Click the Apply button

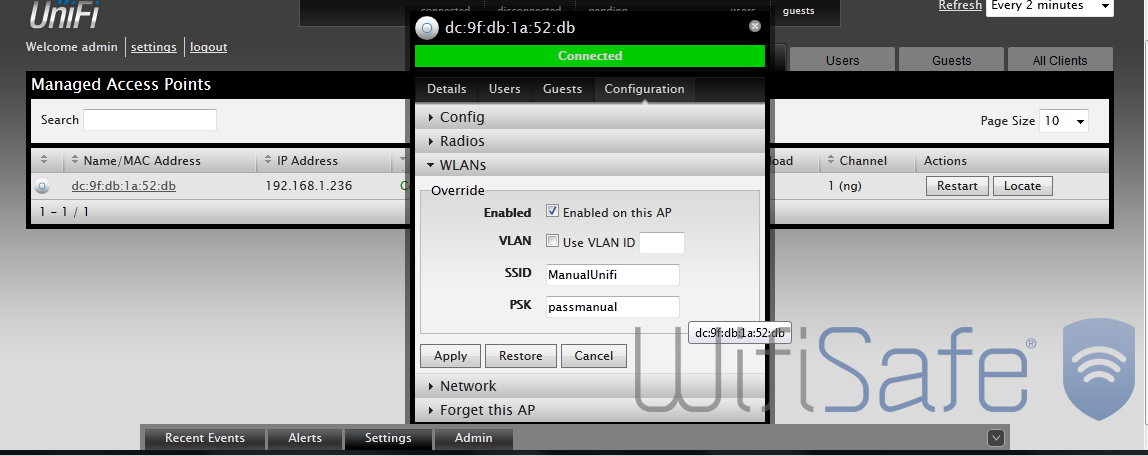click(x=450, y=356)
